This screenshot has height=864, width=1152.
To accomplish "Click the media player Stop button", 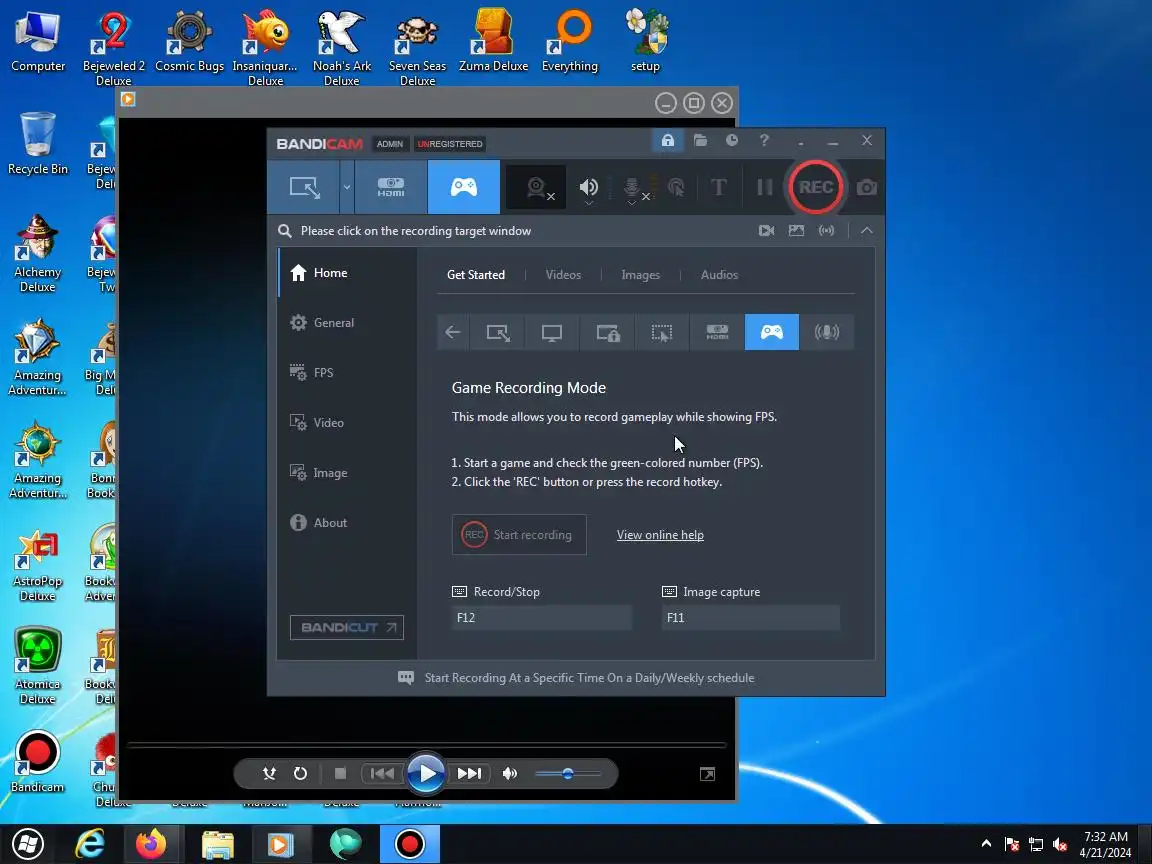I will [x=340, y=774].
